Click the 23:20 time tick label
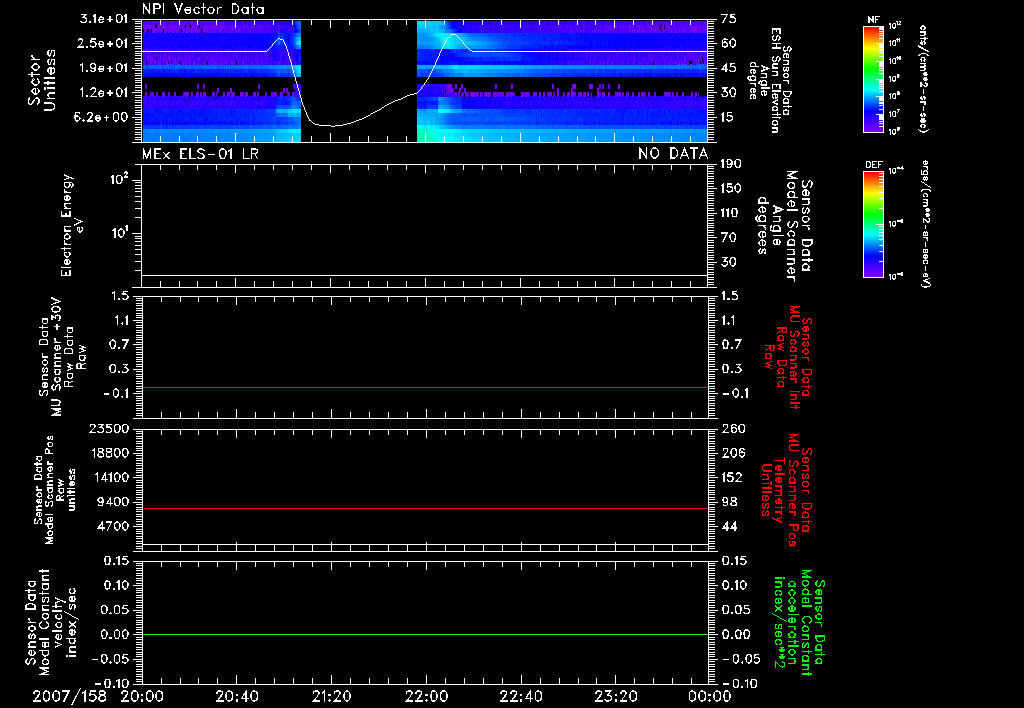Screen dimensions: 1024x708 tap(615, 696)
